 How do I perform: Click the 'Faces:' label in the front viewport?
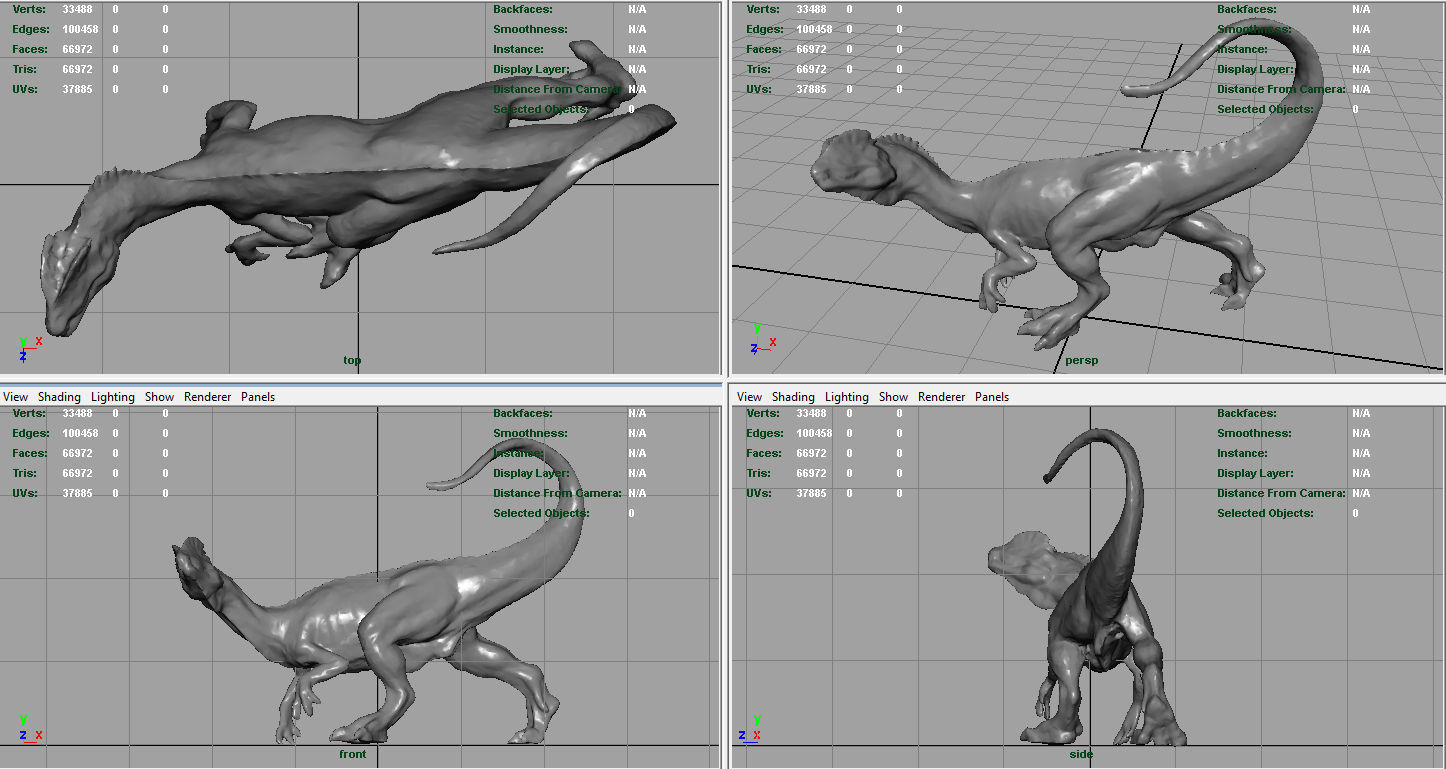coord(30,453)
